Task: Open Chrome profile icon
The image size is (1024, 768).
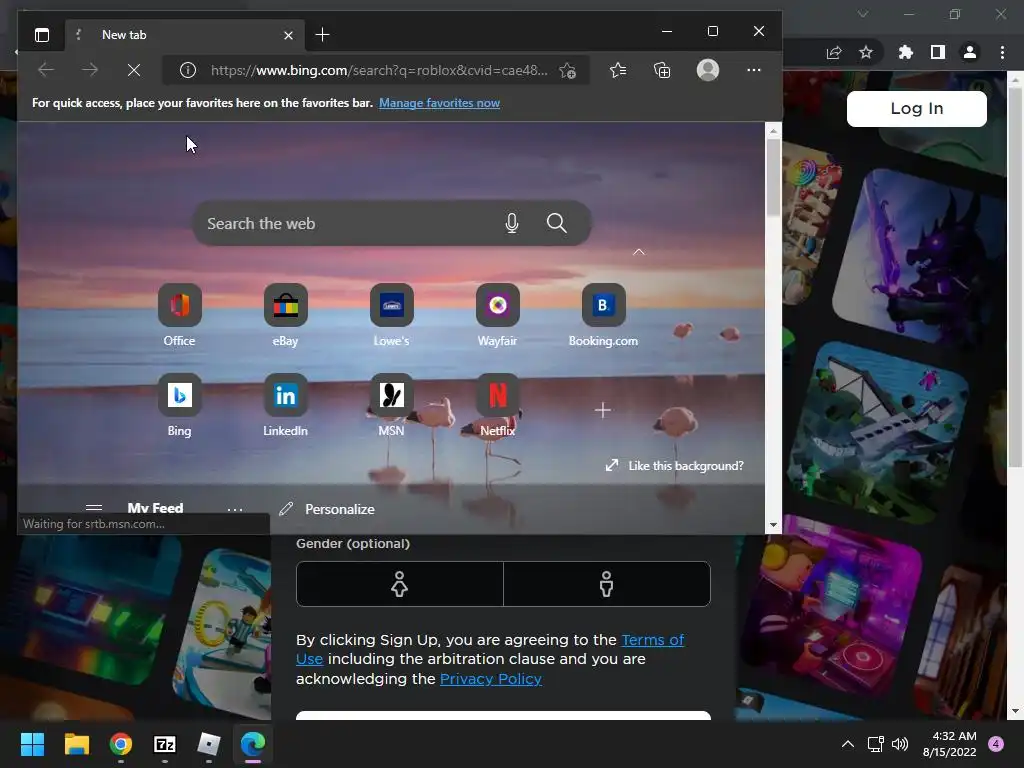Action: [970, 52]
